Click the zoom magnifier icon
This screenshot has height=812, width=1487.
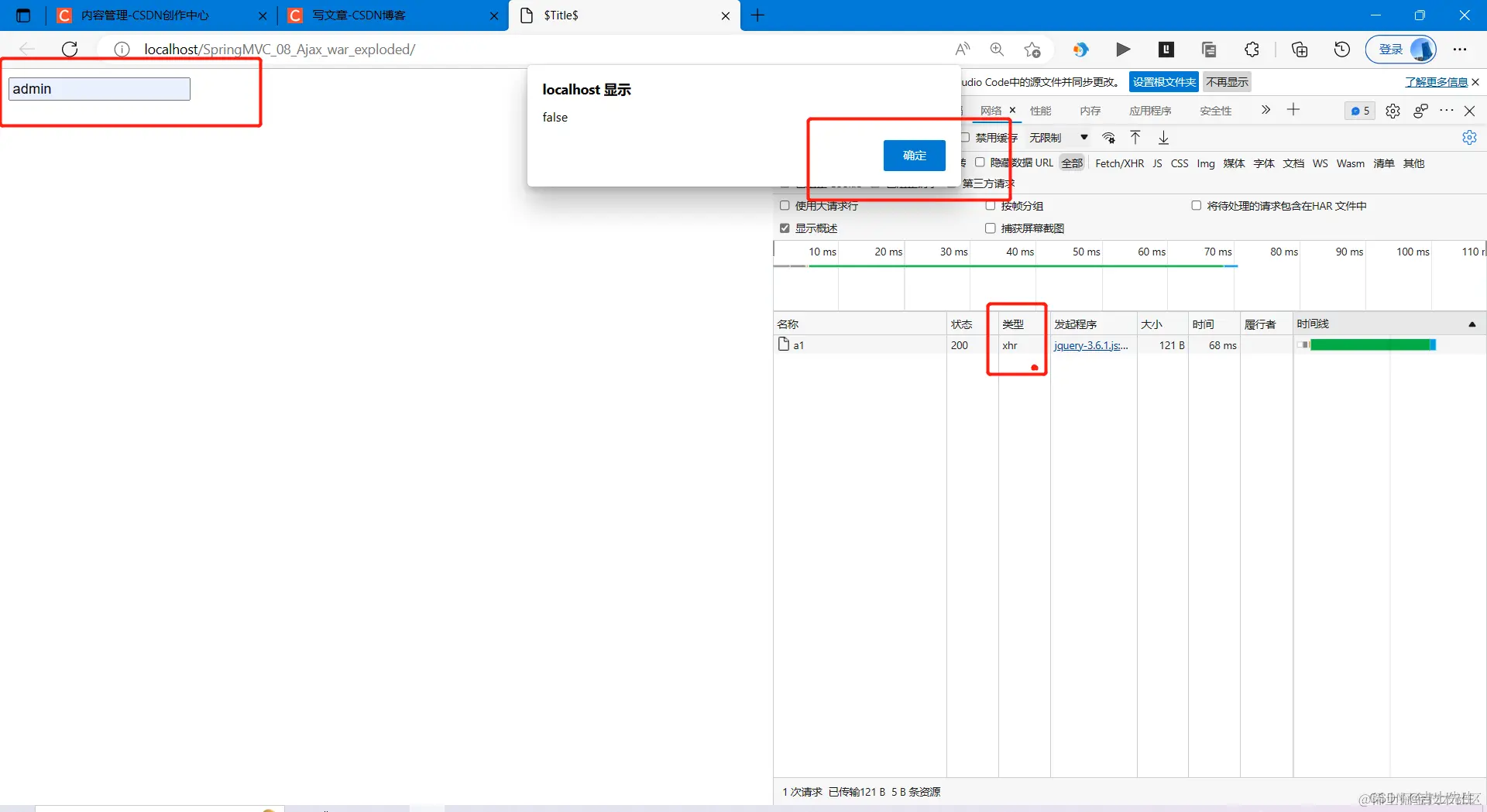997,50
